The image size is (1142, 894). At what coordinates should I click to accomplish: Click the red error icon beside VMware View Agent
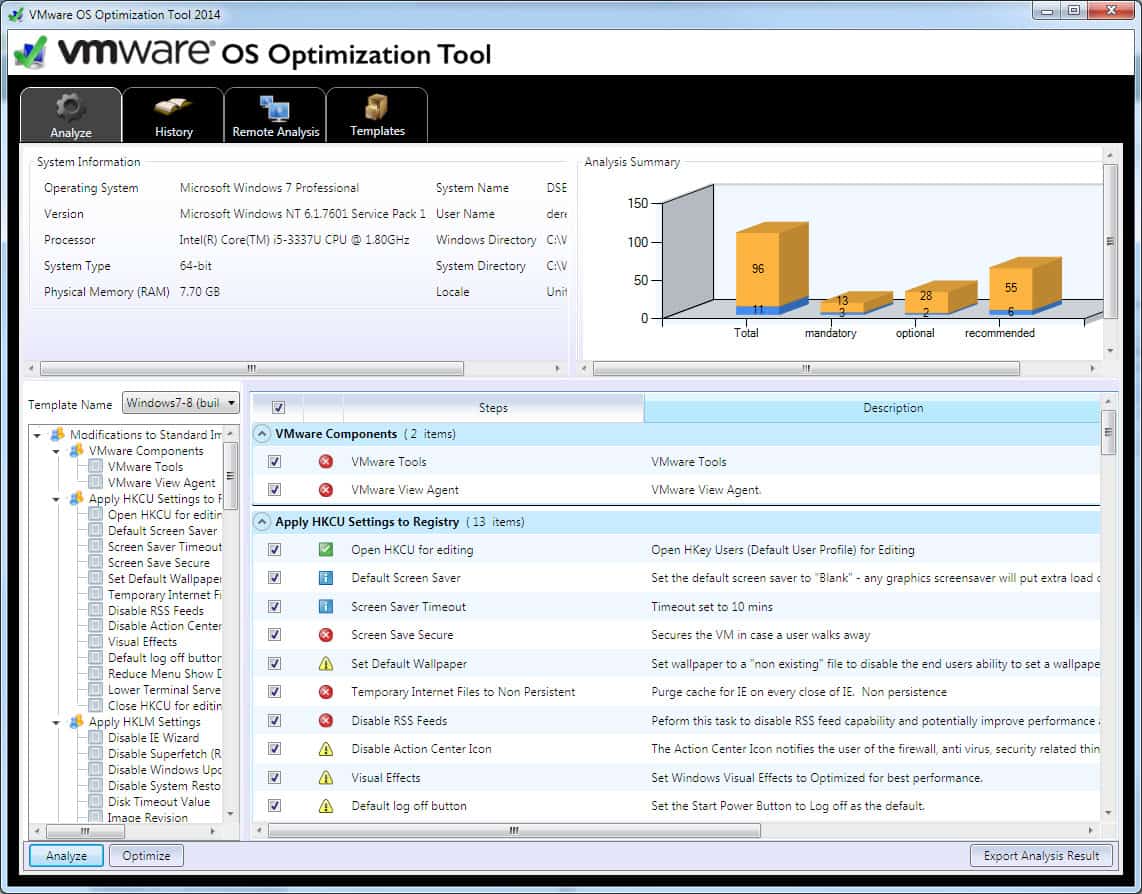click(x=326, y=490)
